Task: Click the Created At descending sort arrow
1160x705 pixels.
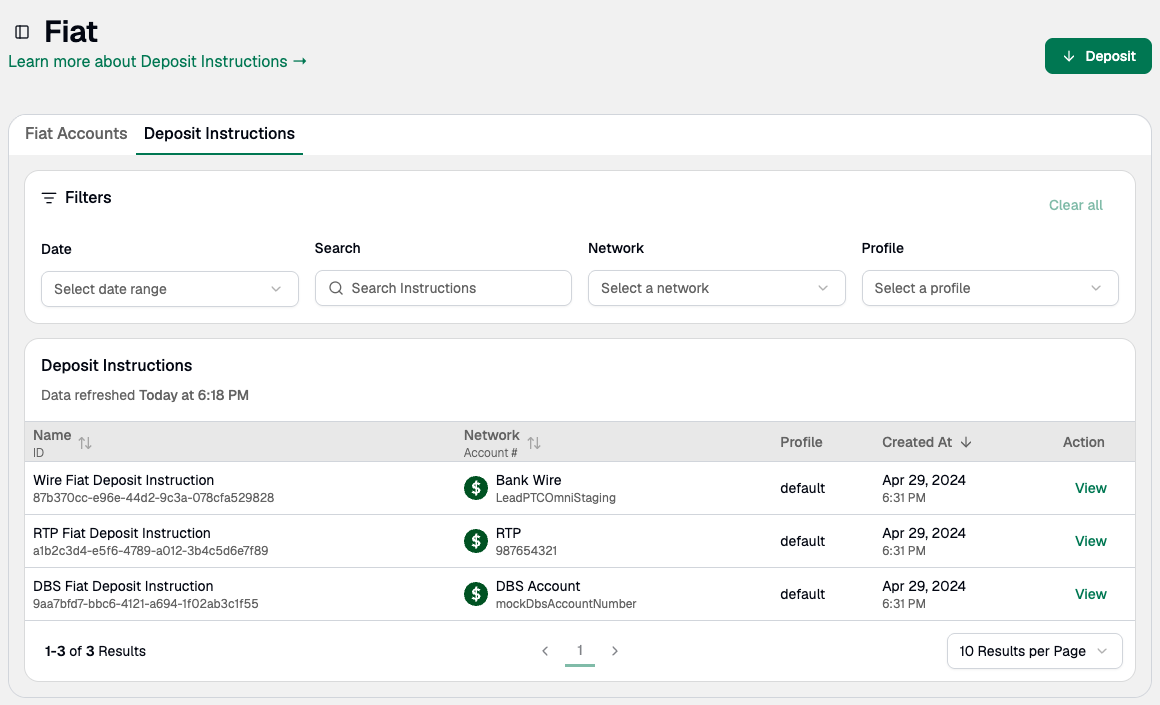Action: [965, 442]
